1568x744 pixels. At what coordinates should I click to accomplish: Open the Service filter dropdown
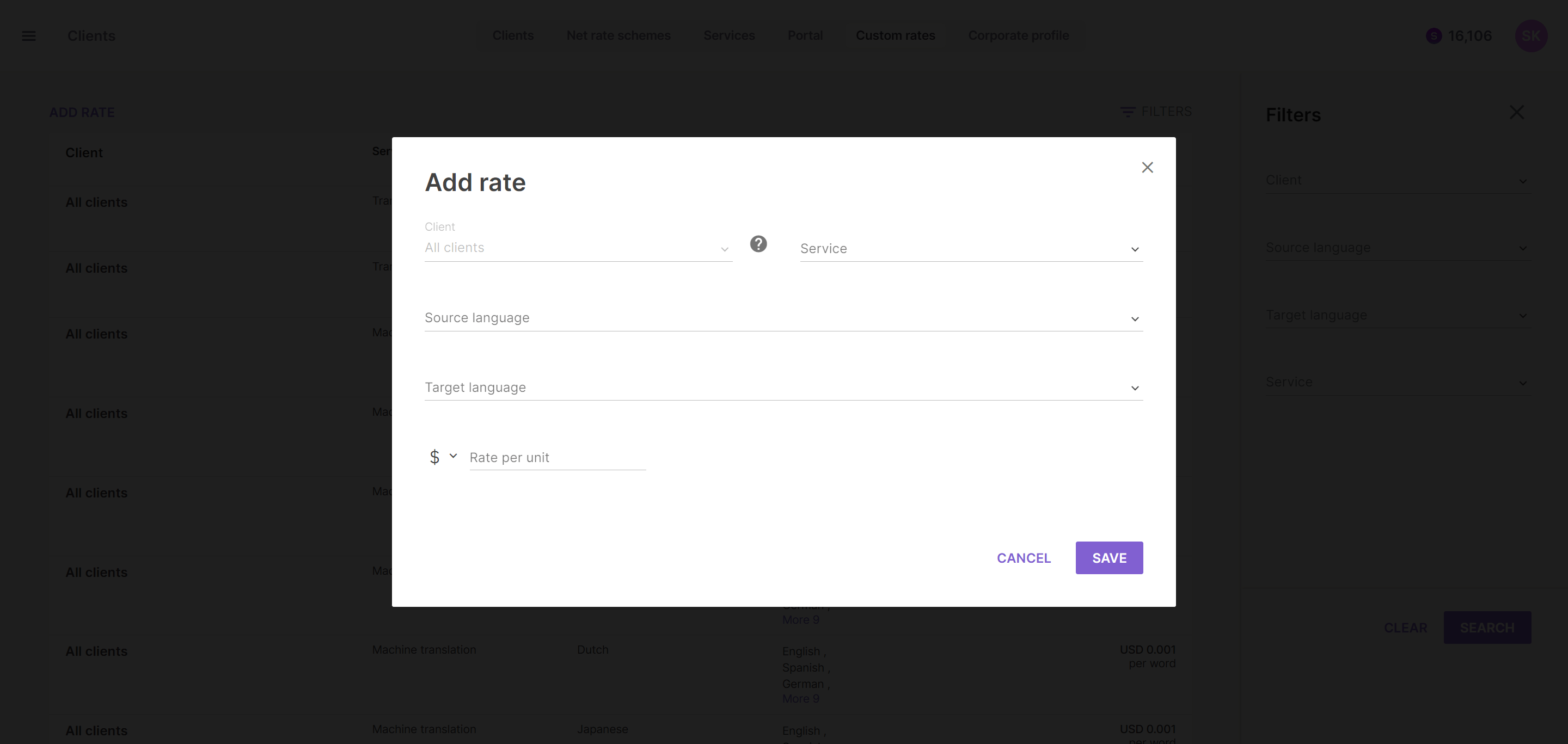pyautogui.click(x=1398, y=382)
